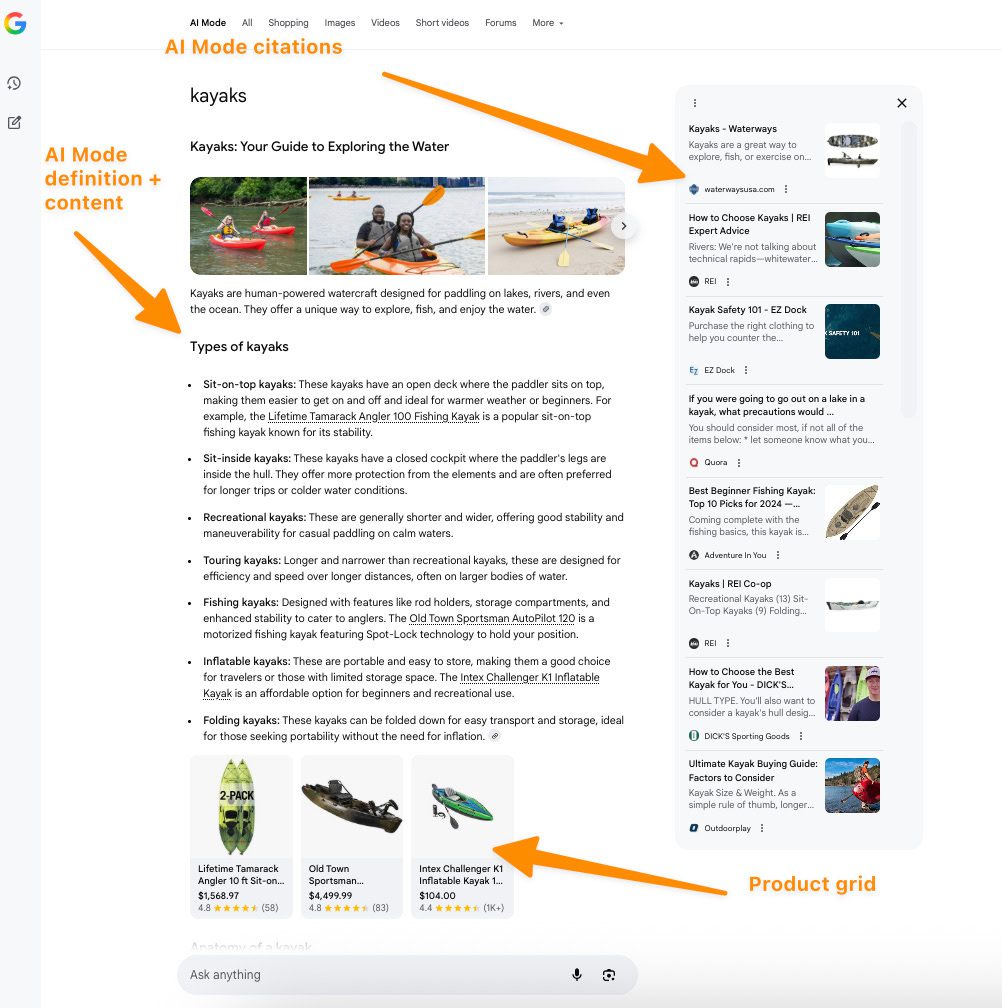Click the 'Touring kayaks:' bullet label
The height and width of the screenshot is (1008, 1002).
(242, 561)
